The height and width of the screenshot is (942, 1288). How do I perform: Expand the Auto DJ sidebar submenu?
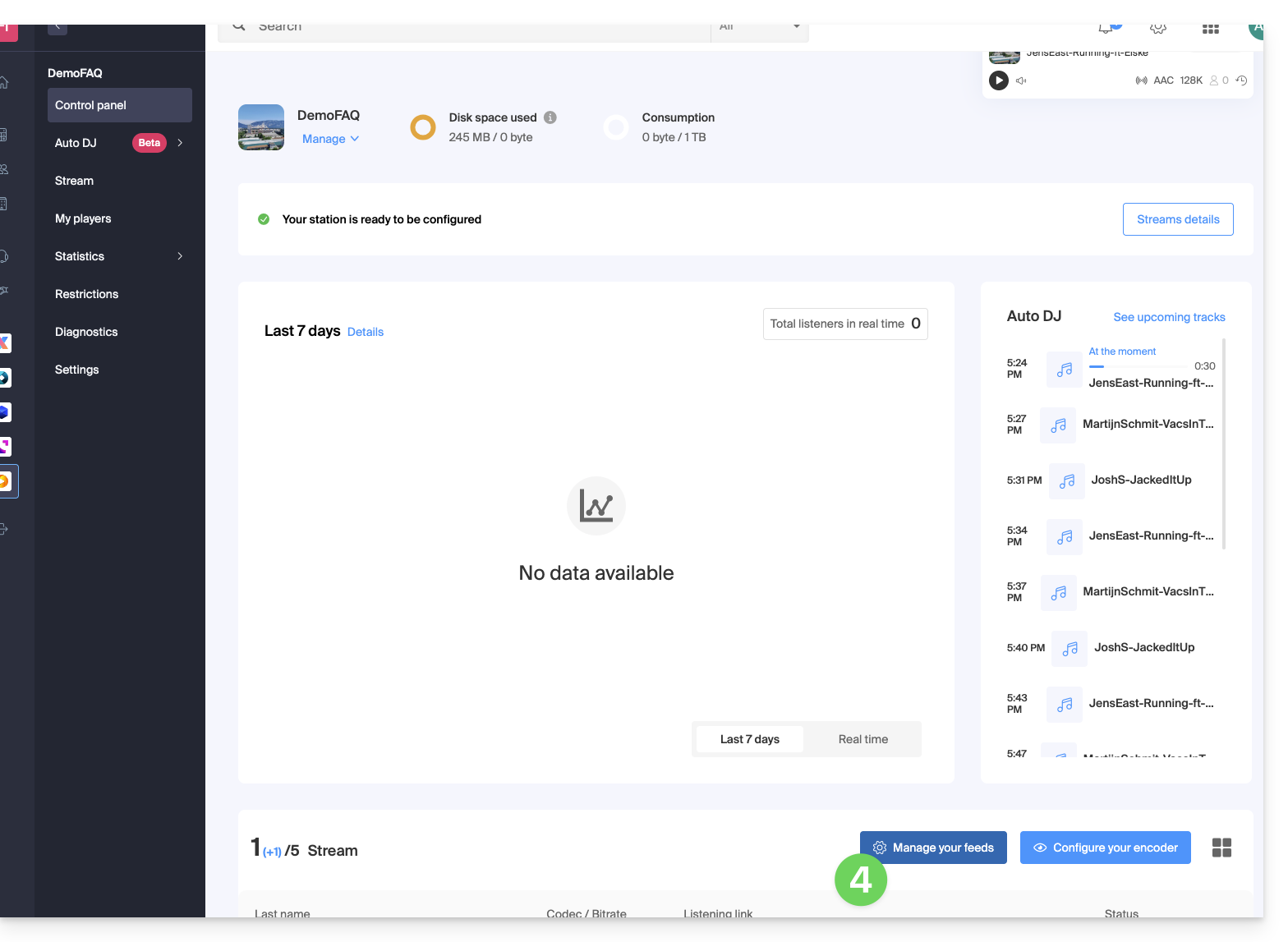click(x=180, y=143)
